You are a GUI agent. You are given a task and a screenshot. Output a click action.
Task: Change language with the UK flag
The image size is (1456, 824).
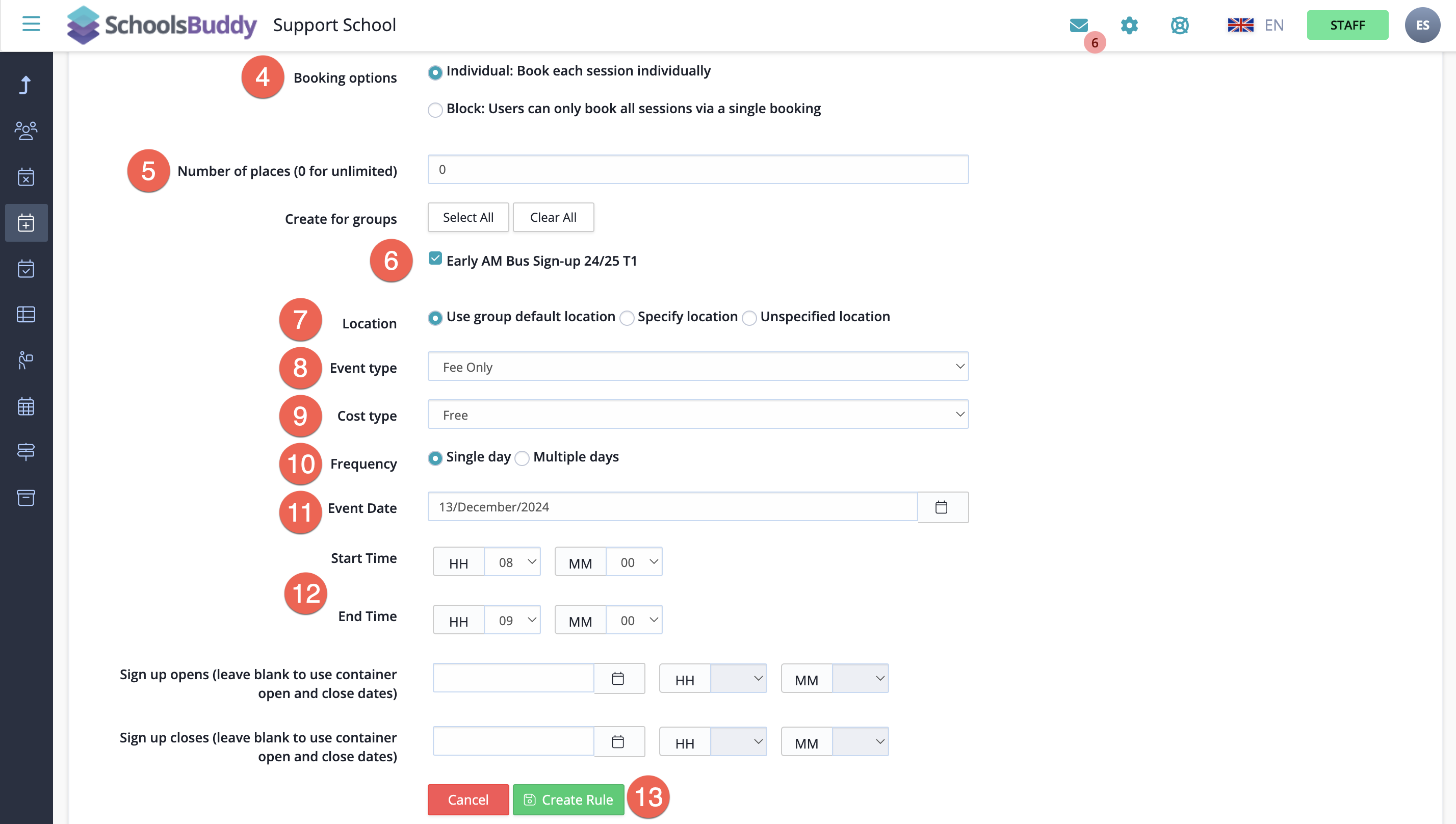click(x=1240, y=25)
